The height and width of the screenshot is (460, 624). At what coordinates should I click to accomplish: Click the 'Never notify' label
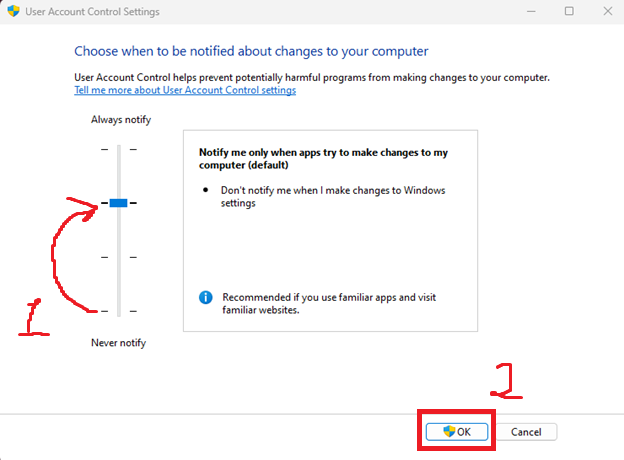[x=119, y=343]
